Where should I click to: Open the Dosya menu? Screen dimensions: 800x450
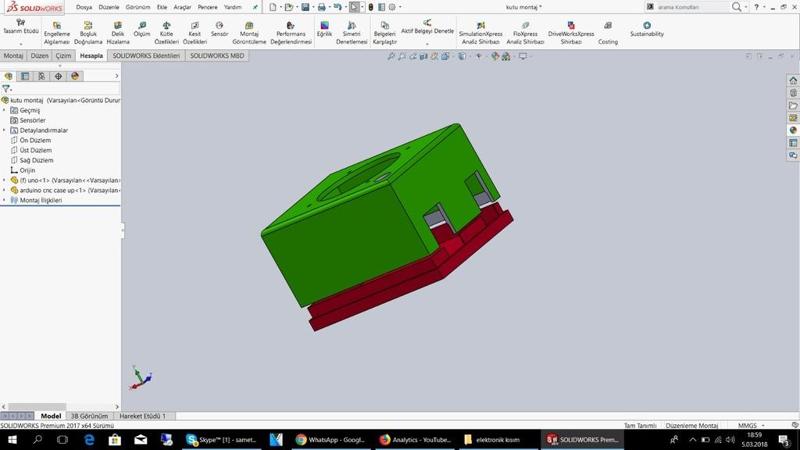click(x=84, y=7)
